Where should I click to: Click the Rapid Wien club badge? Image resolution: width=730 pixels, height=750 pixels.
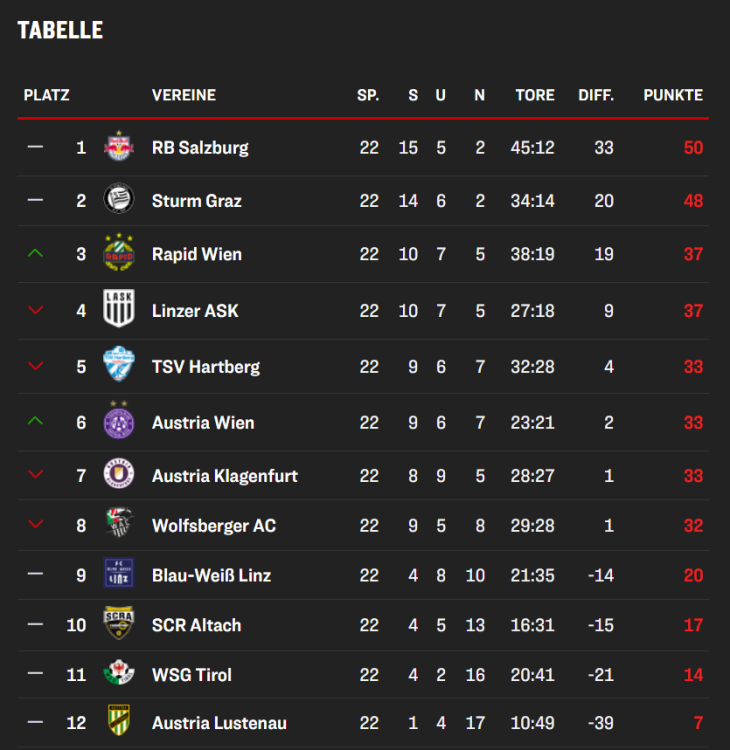click(119, 253)
